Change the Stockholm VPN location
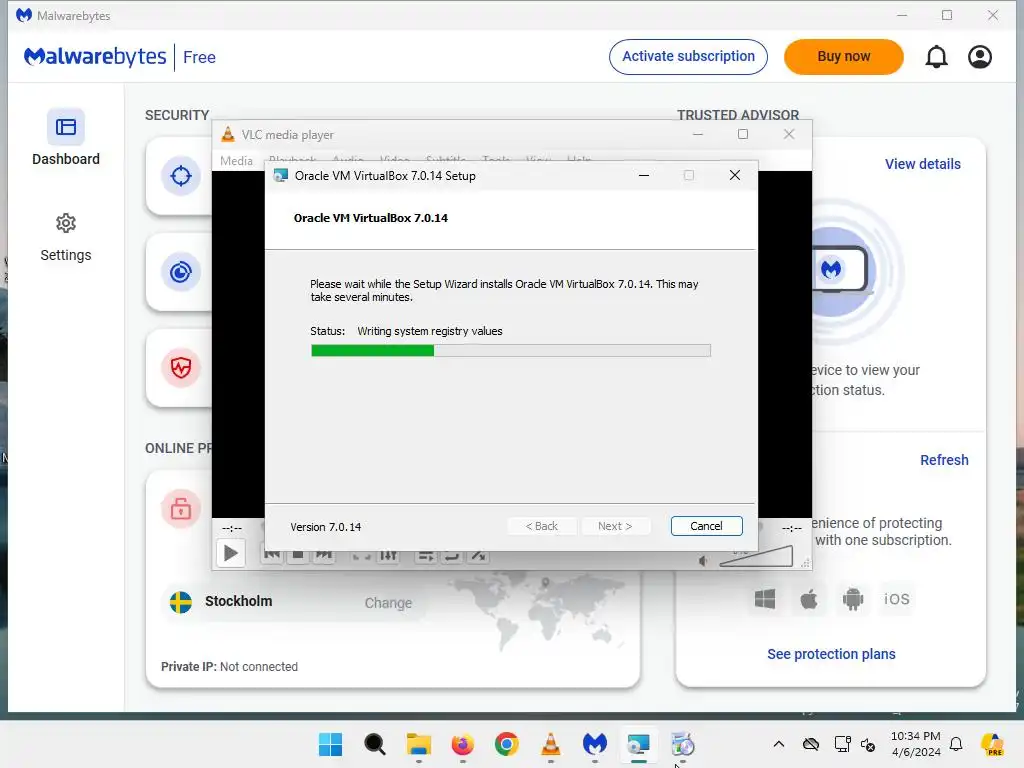The image size is (1024, 768). click(388, 603)
